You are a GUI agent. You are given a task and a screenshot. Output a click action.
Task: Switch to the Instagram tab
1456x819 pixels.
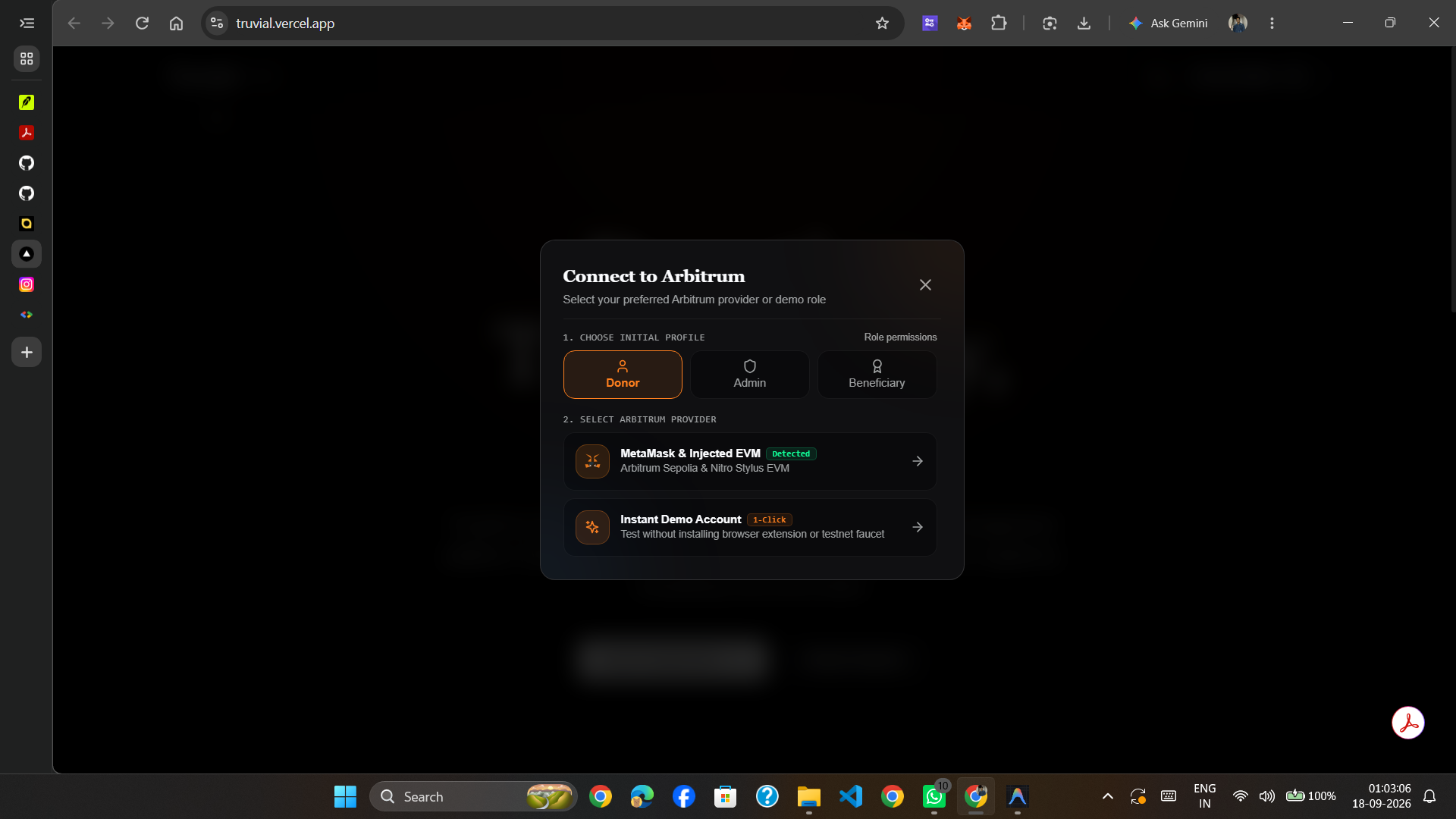[x=27, y=284]
